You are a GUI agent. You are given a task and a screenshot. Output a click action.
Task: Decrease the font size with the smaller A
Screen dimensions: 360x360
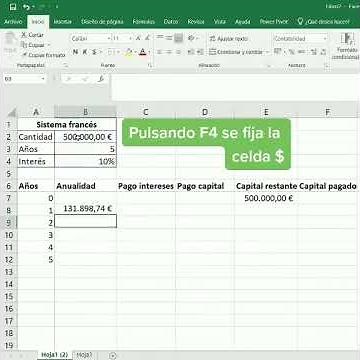pos(147,38)
